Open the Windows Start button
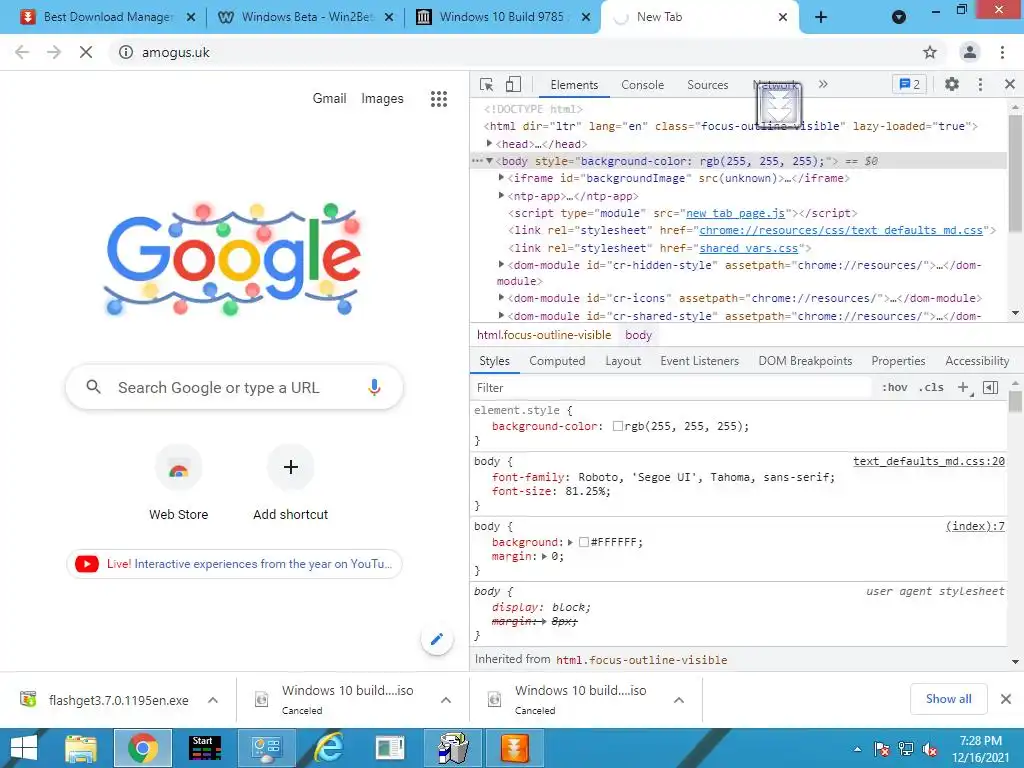Viewport: 1024px width, 768px height. 24,748
